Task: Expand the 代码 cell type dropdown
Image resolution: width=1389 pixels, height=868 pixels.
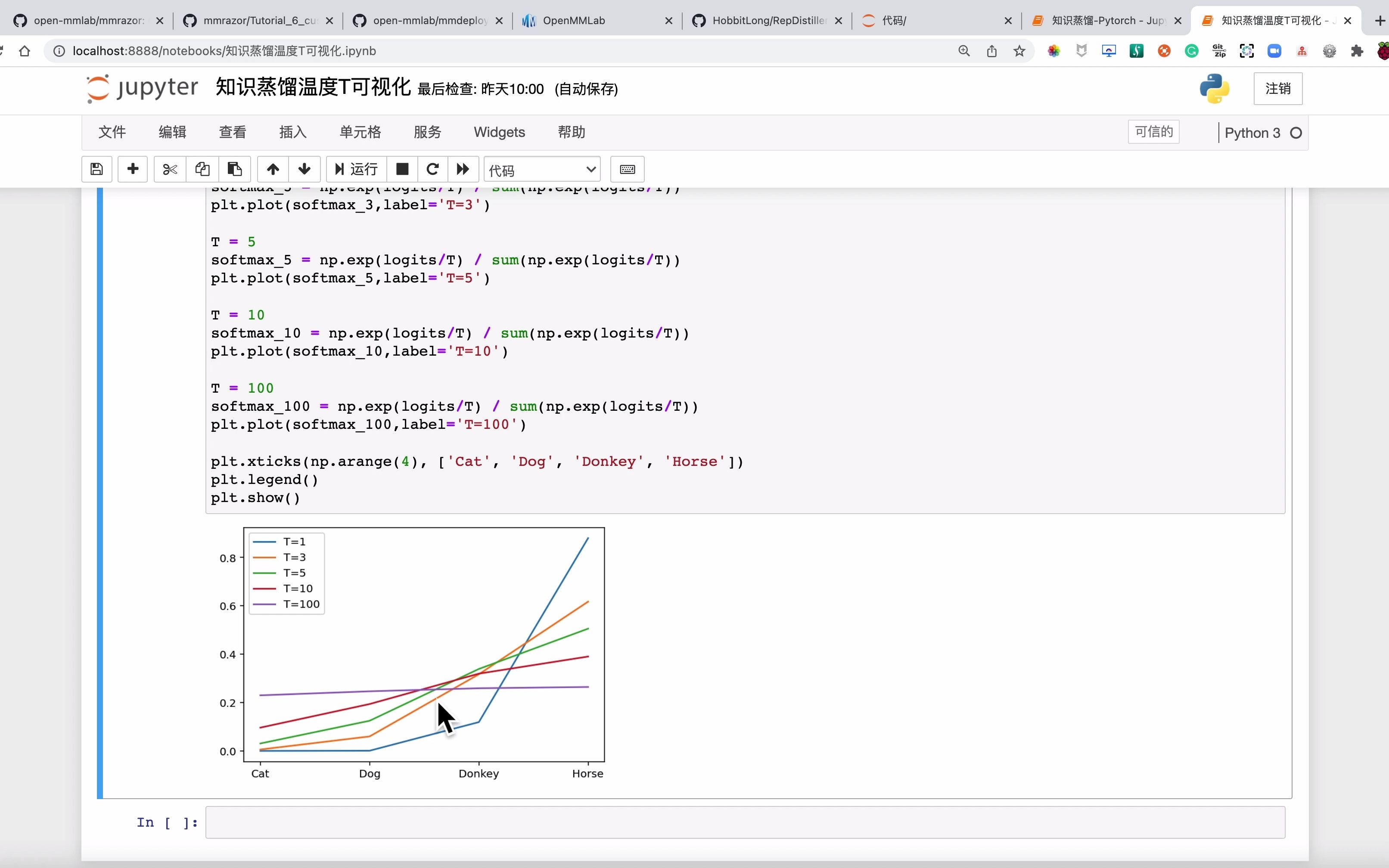Action: tap(542, 170)
